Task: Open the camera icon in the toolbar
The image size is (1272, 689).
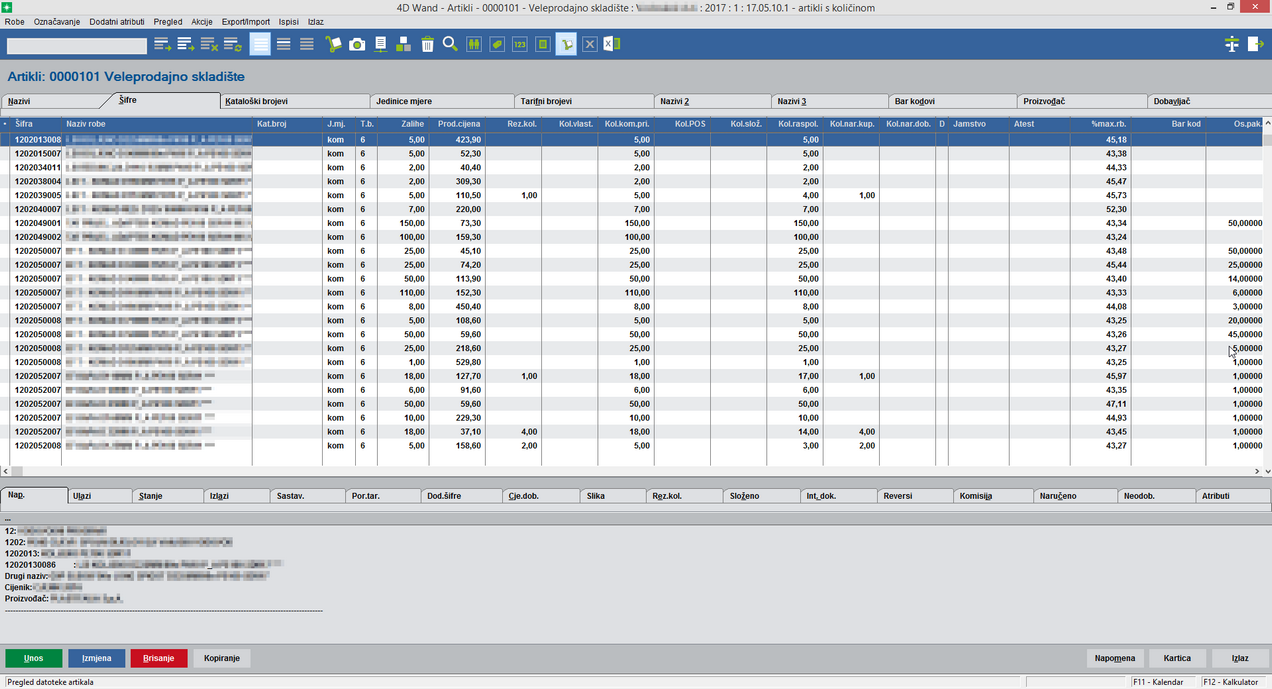Action: [357, 44]
